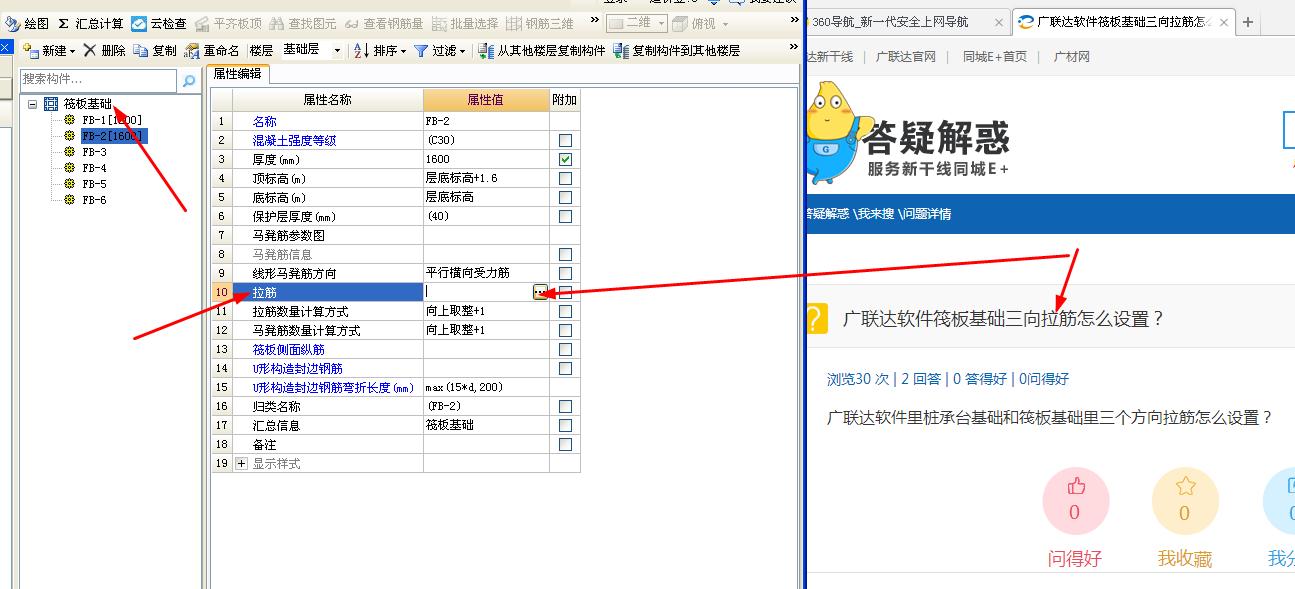1295x589 pixels.
Task: Expand the 显示样式 row
Action: pyautogui.click(x=241, y=463)
